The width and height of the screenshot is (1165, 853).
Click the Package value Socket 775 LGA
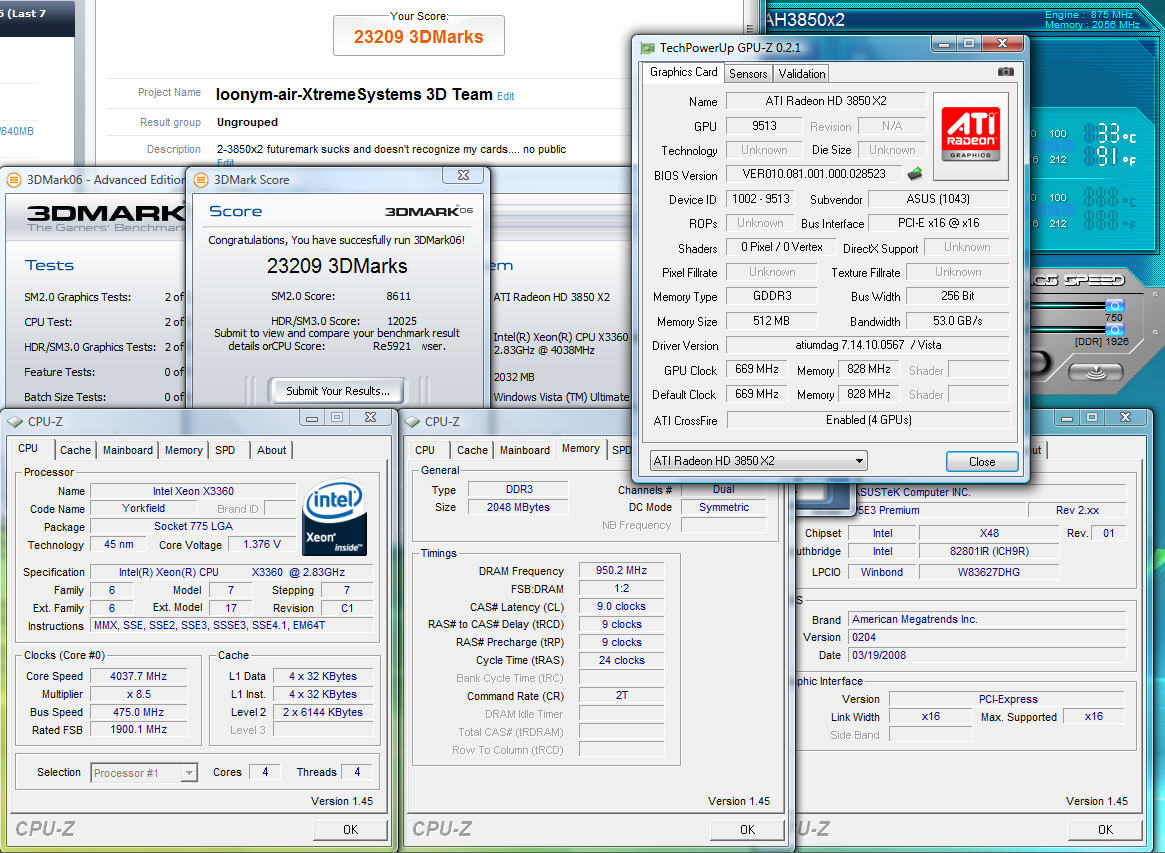tap(193, 526)
